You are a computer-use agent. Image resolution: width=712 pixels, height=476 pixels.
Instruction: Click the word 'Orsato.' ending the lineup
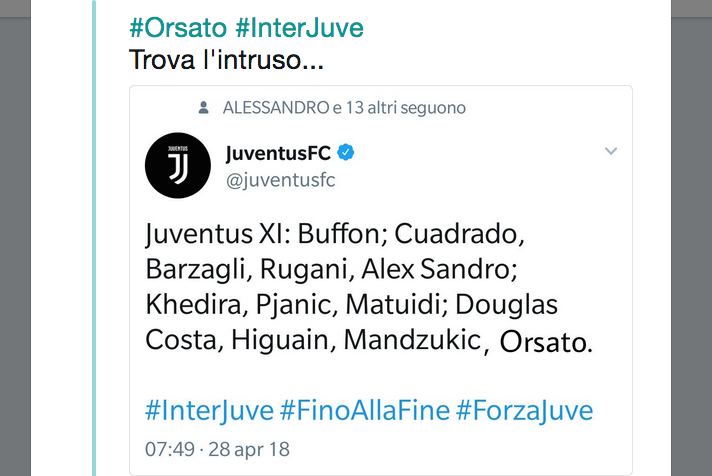tap(545, 343)
